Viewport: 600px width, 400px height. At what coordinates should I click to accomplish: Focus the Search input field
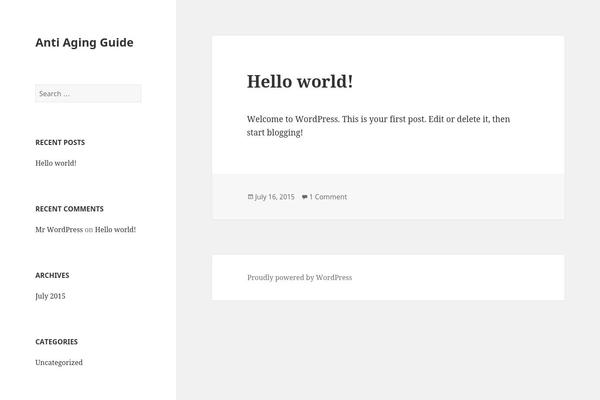click(88, 93)
